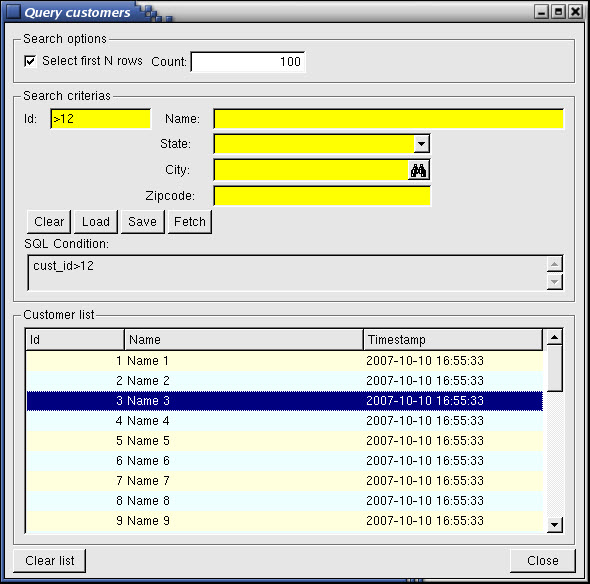Uncheck the Select first N rows checkbox
The width and height of the screenshot is (590, 584).
30,61
